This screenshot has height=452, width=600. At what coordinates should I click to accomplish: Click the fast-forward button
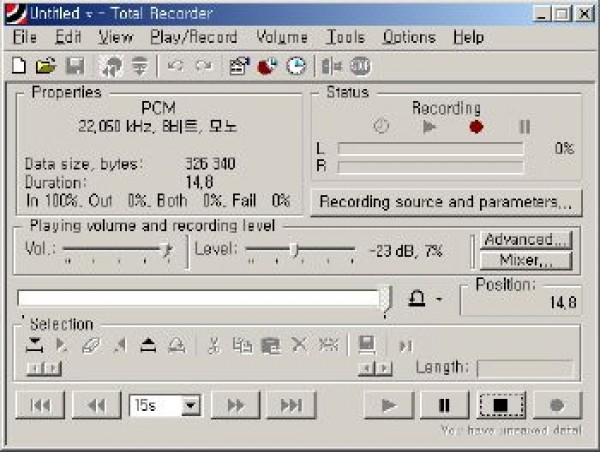236,405
